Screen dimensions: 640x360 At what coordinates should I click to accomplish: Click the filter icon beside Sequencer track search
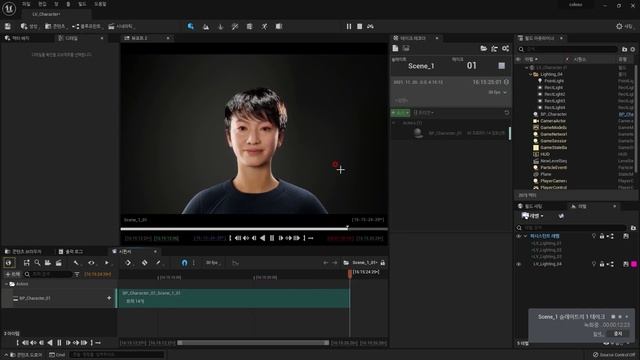click(x=77, y=275)
